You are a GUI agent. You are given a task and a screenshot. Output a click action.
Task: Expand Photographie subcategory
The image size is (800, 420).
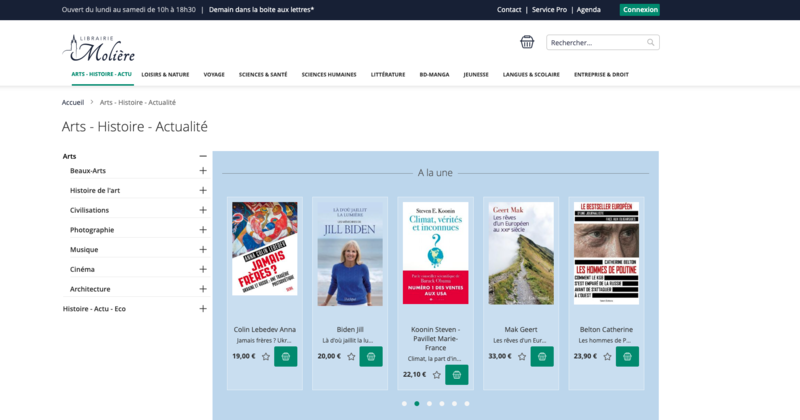203,230
